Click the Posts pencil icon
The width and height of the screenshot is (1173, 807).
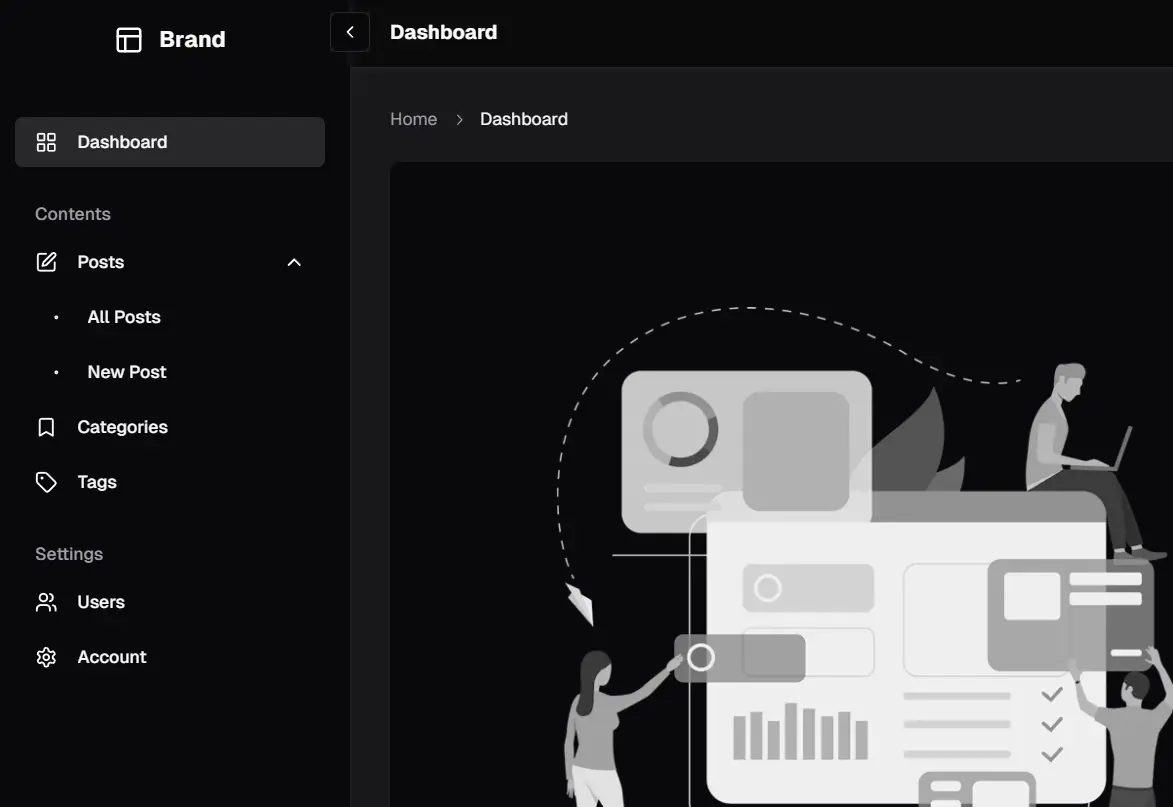46,261
